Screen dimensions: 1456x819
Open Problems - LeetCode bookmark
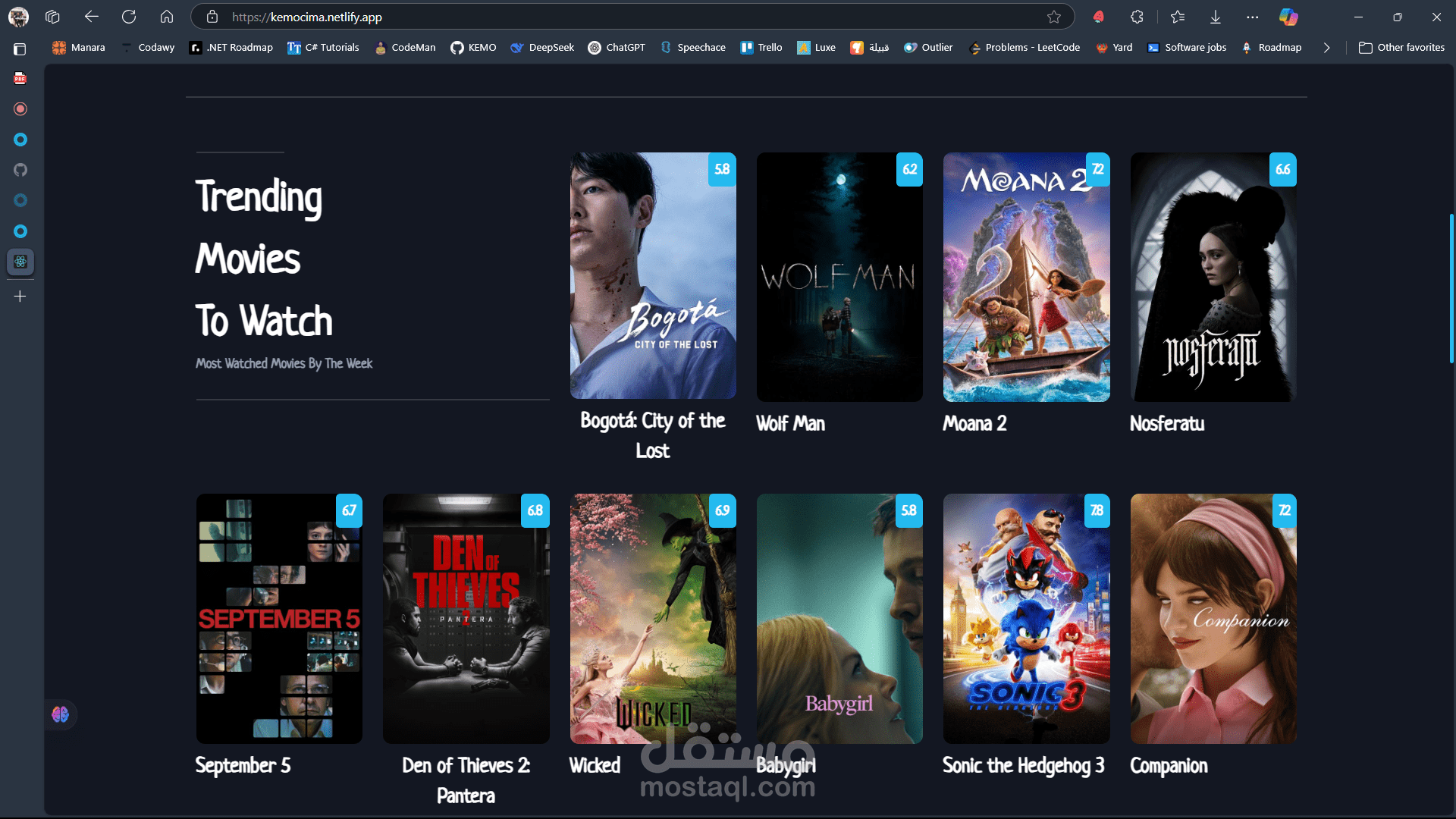(1025, 47)
